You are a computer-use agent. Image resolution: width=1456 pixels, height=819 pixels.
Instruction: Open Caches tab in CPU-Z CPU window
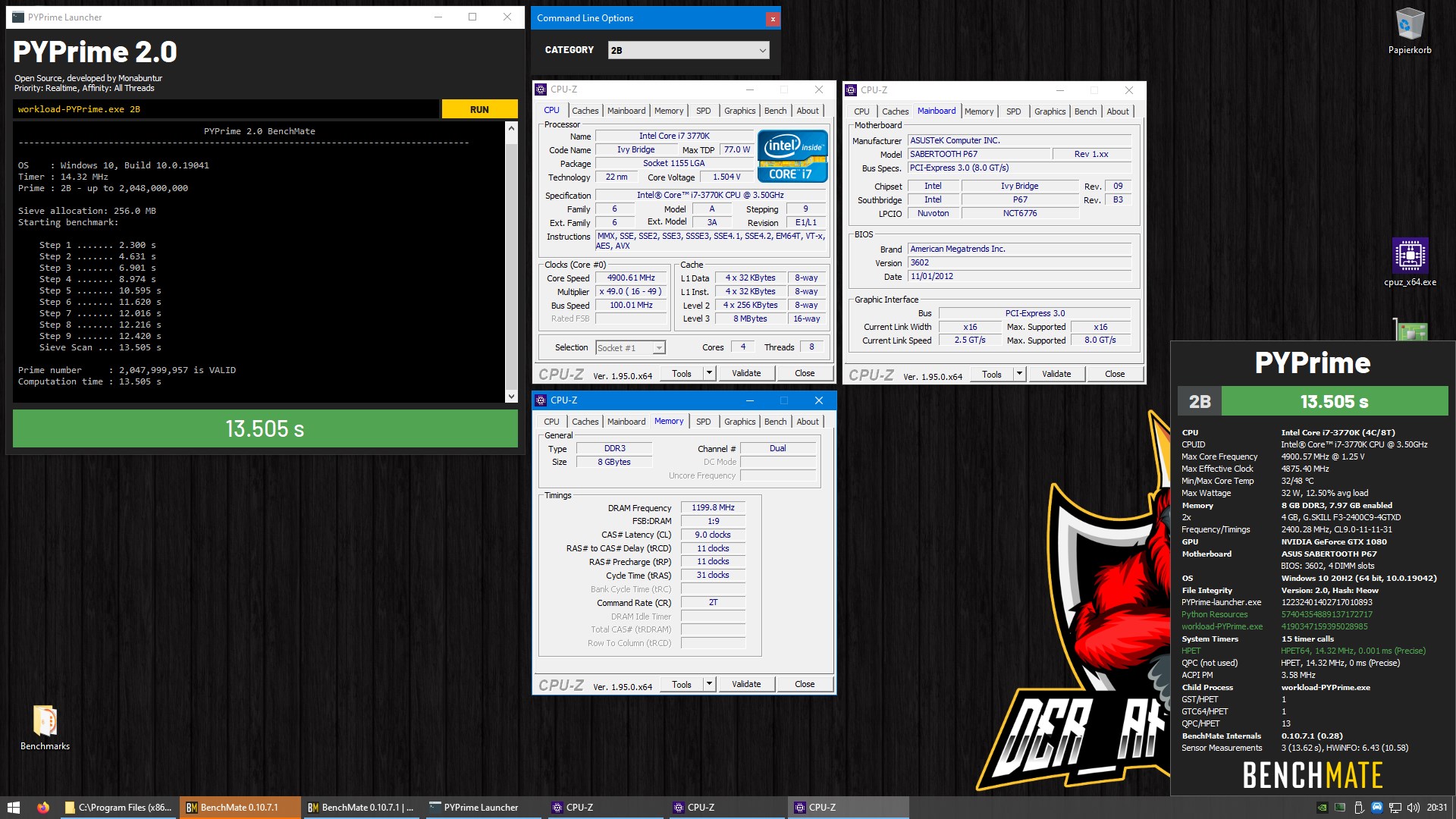(x=585, y=111)
